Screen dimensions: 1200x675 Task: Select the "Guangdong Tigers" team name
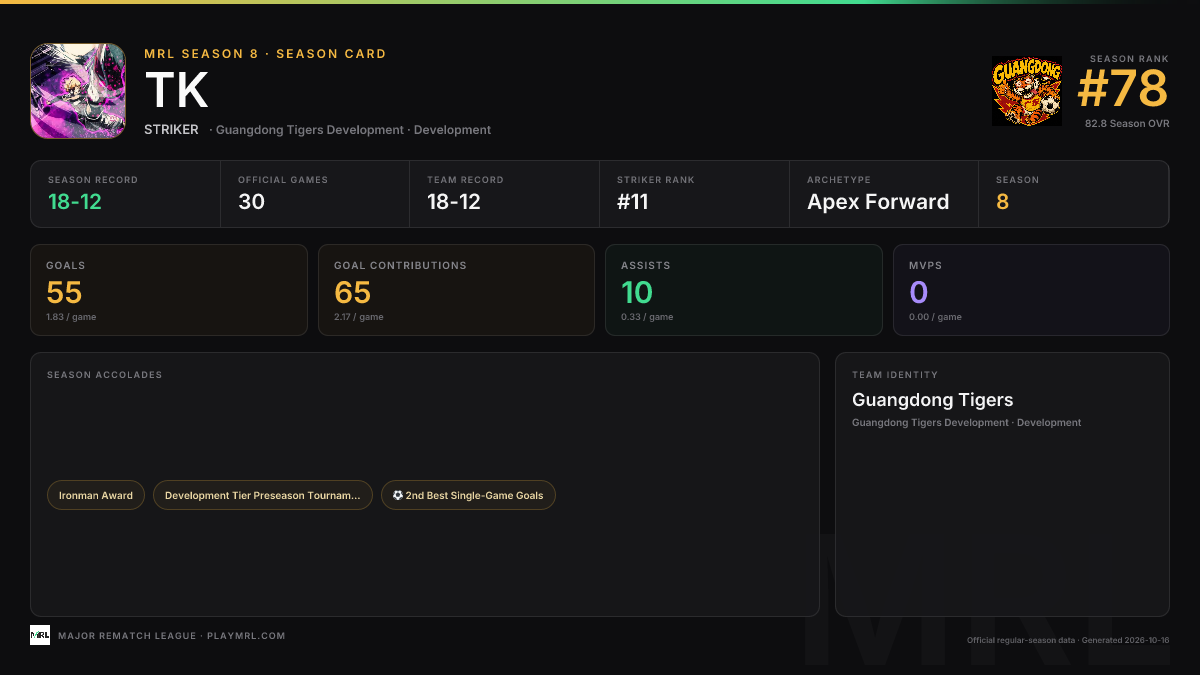pyautogui.click(x=933, y=400)
